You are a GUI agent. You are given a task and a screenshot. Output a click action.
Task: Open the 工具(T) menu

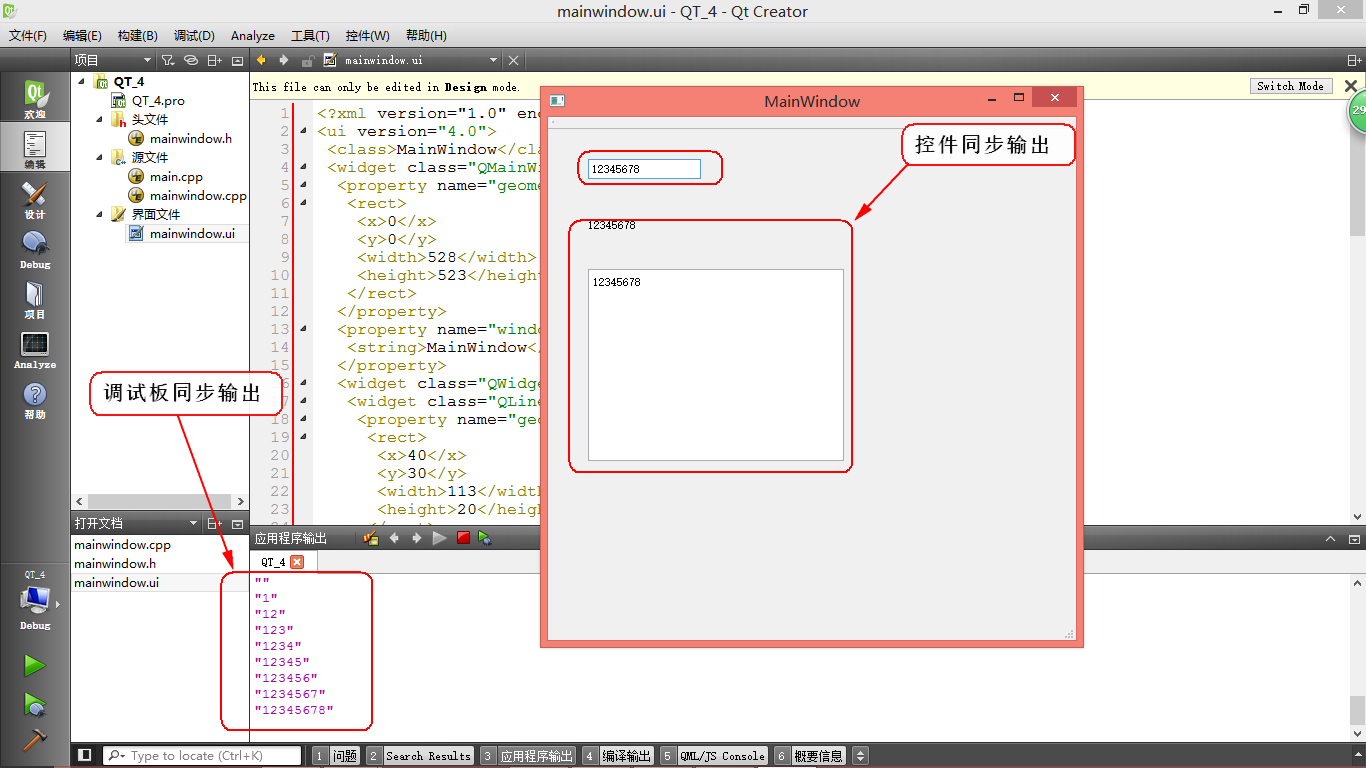(312, 35)
